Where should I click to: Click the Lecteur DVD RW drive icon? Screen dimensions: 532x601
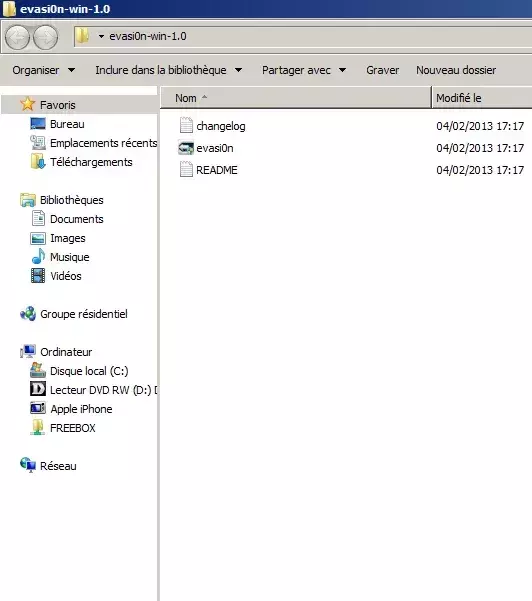38,389
